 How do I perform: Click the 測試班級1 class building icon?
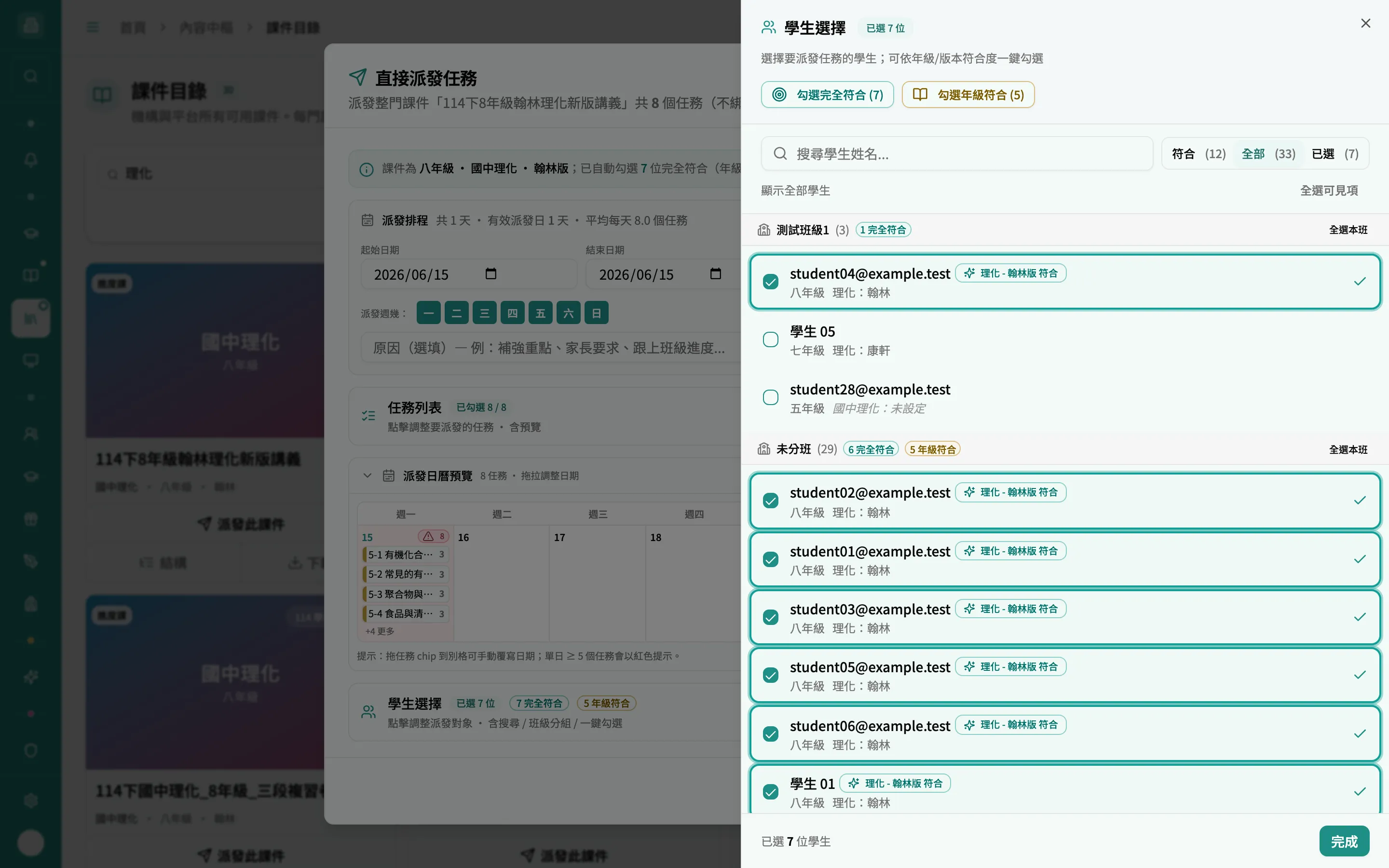pos(763,230)
